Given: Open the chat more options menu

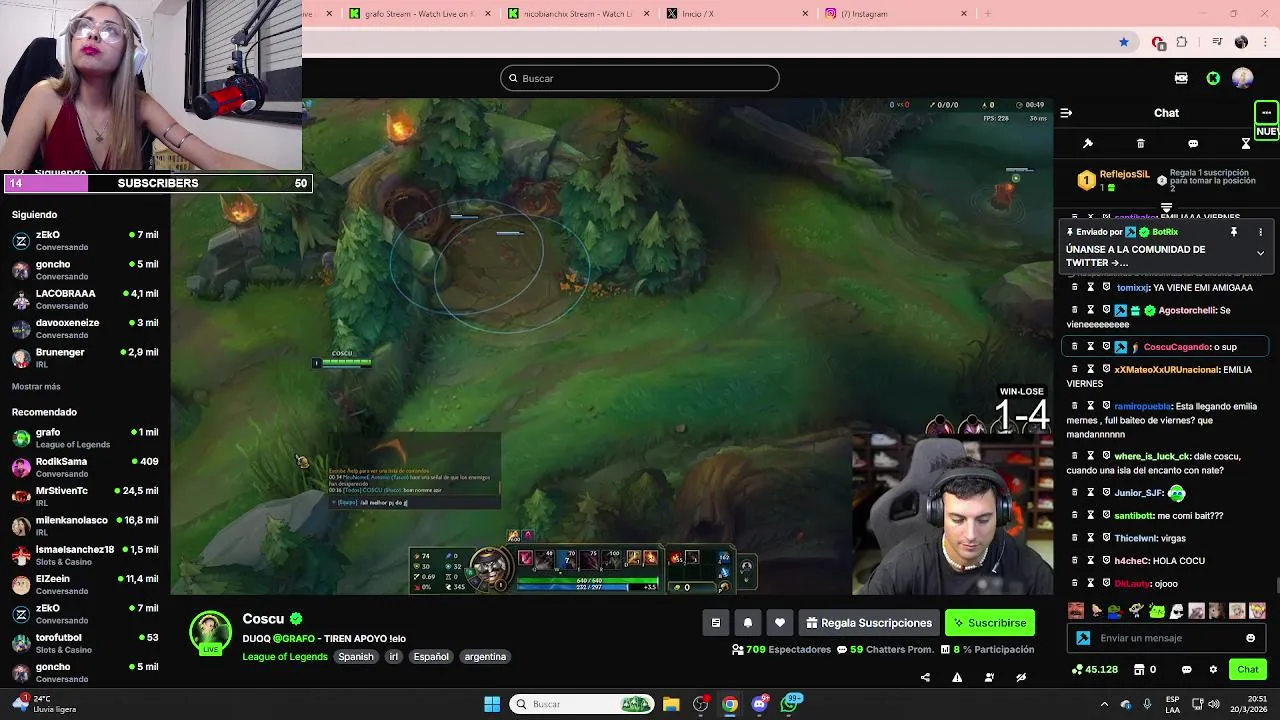Looking at the screenshot, I should point(1266,113).
